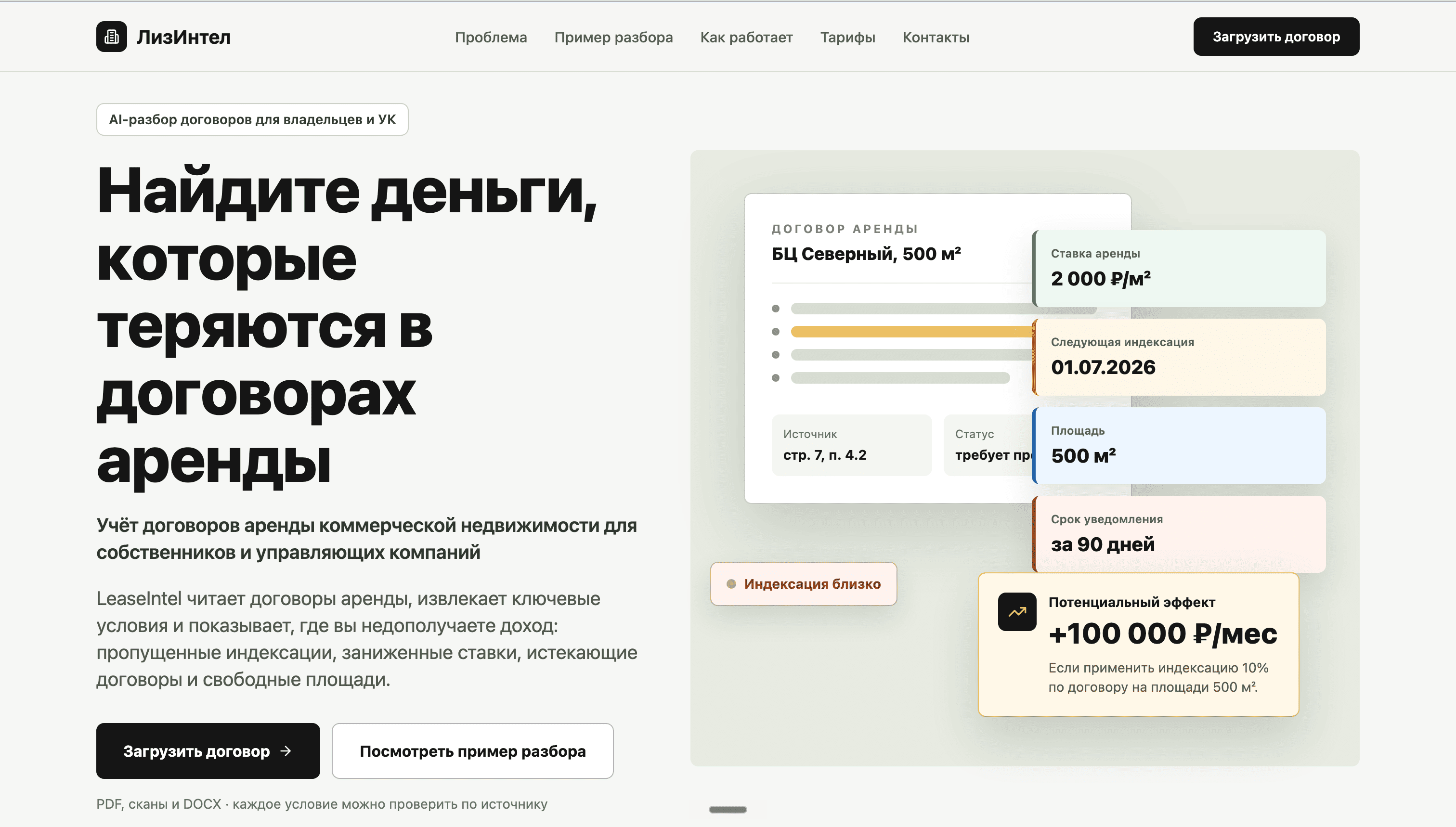Click the highlighted yellow line in the contract

[911, 332]
